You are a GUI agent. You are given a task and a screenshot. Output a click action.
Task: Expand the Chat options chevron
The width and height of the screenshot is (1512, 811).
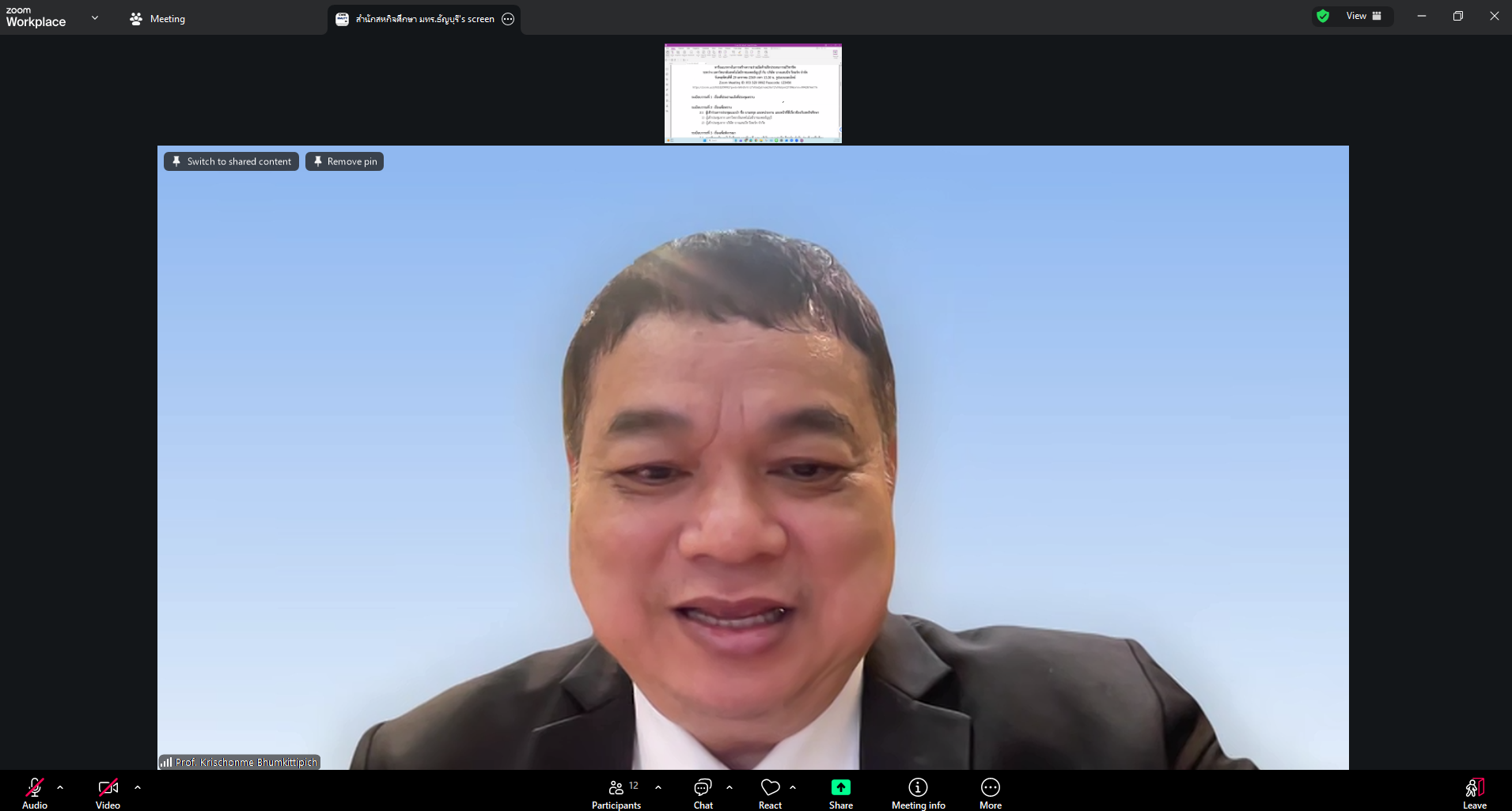(x=729, y=787)
